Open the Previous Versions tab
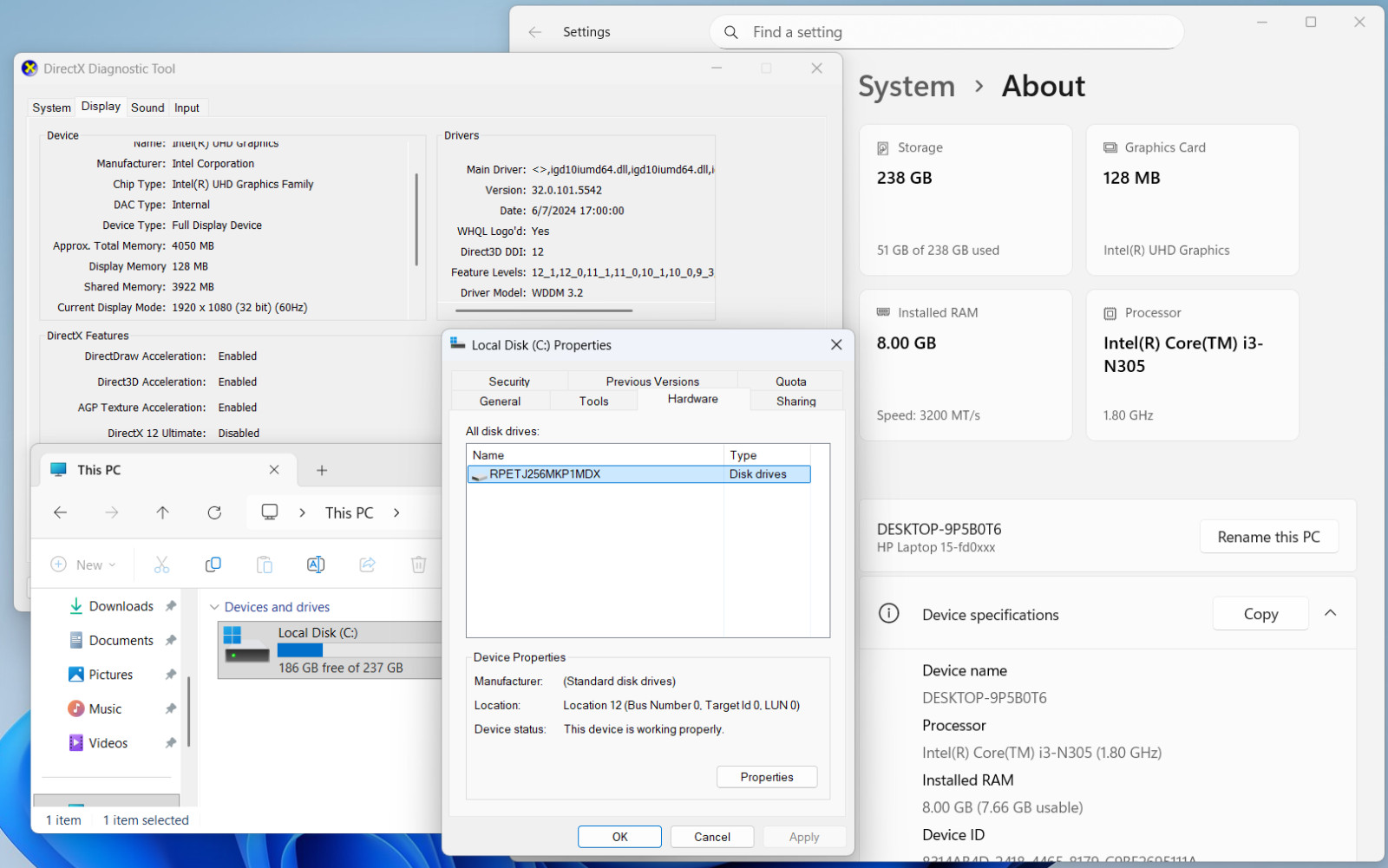The width and height of the screenshot is (1388, 868). tap(652, 382)
